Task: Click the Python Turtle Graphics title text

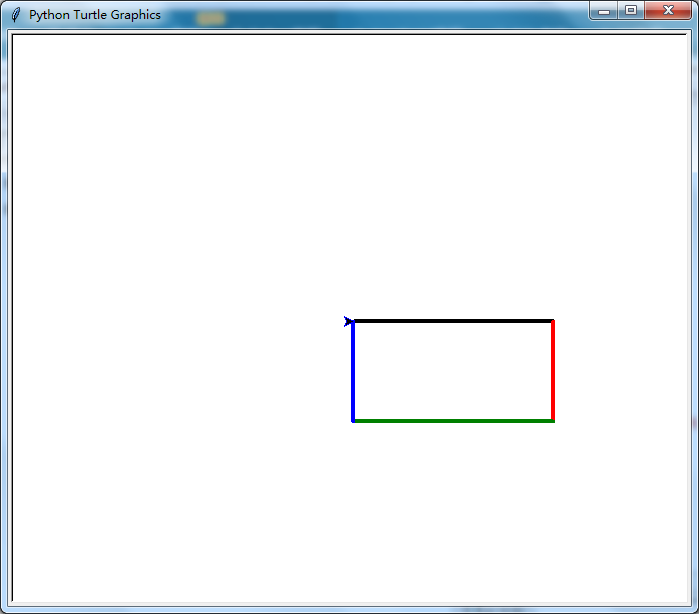Action: (x=95, y=15)
